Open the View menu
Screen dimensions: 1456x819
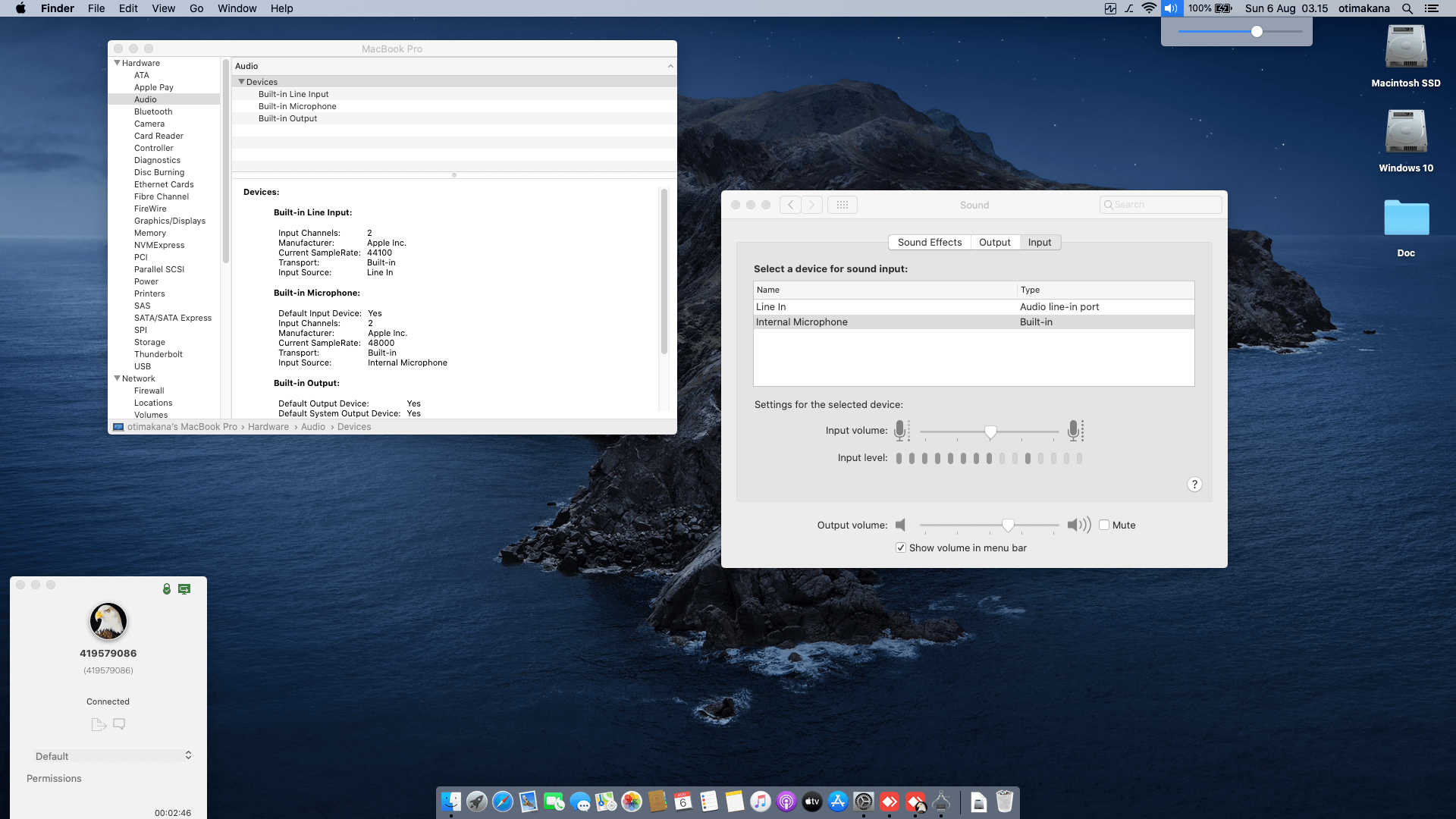coord(163,8)
